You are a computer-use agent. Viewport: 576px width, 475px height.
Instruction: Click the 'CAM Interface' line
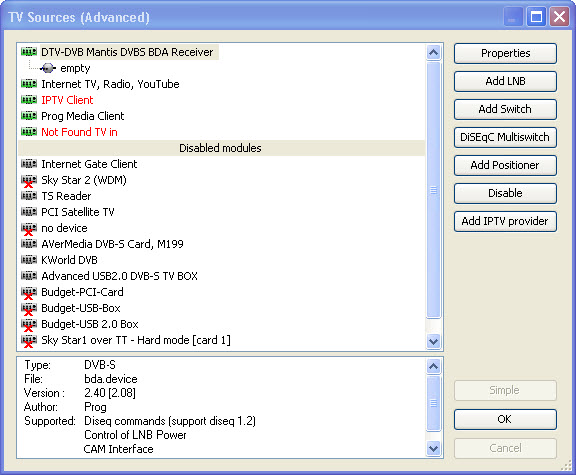[118, 449]
